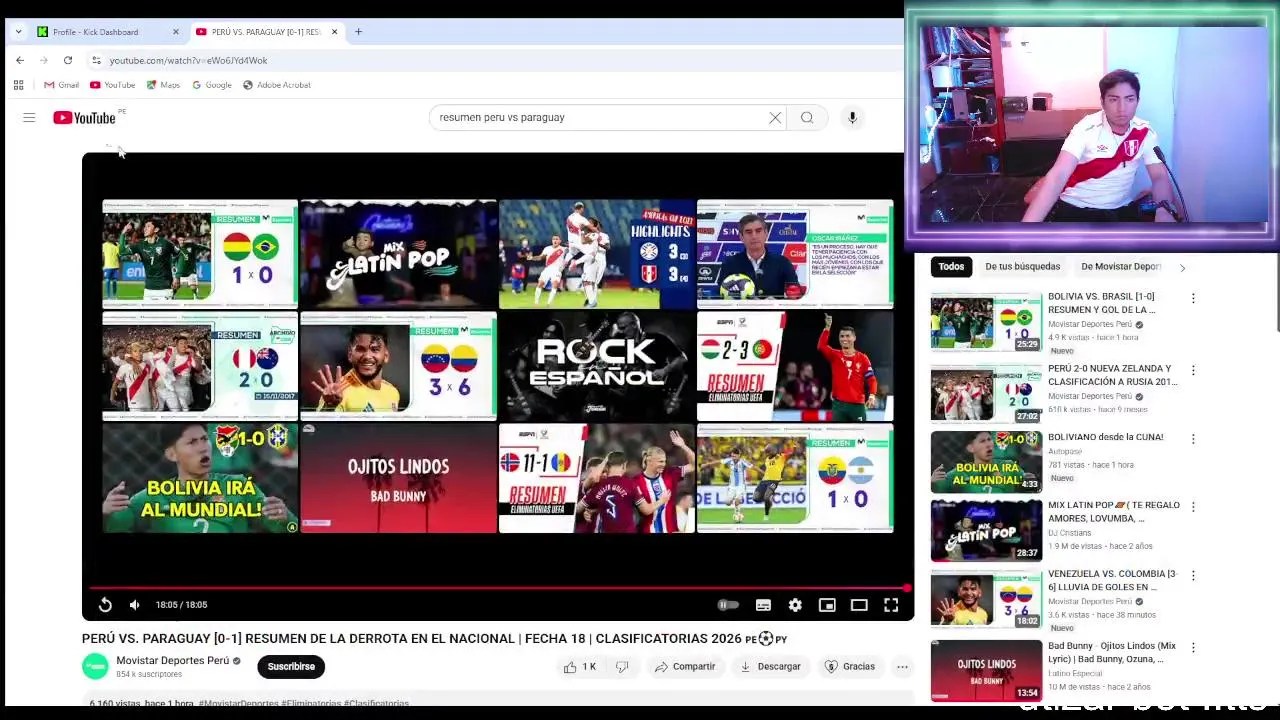Open more actions menu under video
The height and width of the screenshot is (720, 1280).
coord(902,667)
